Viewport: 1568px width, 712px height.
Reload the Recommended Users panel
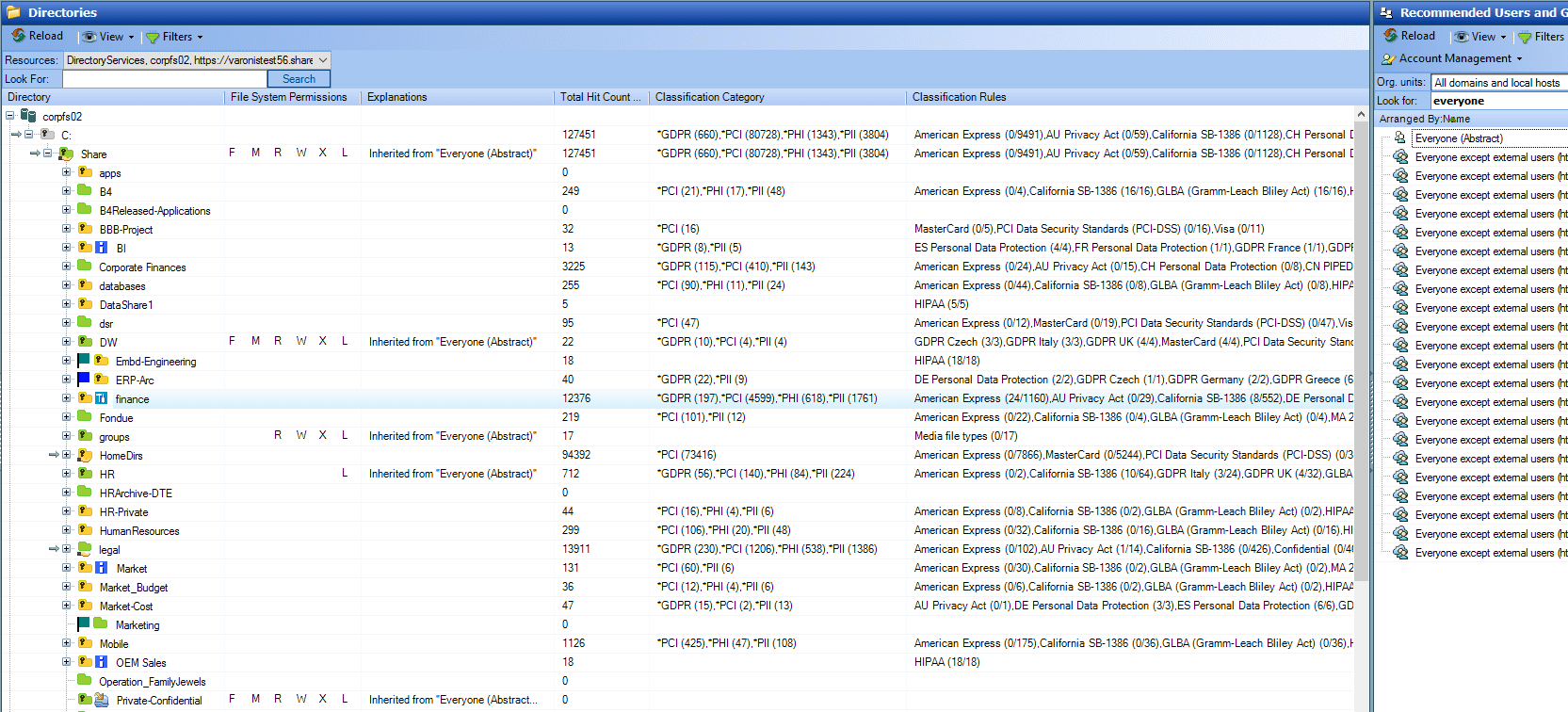1410,36
